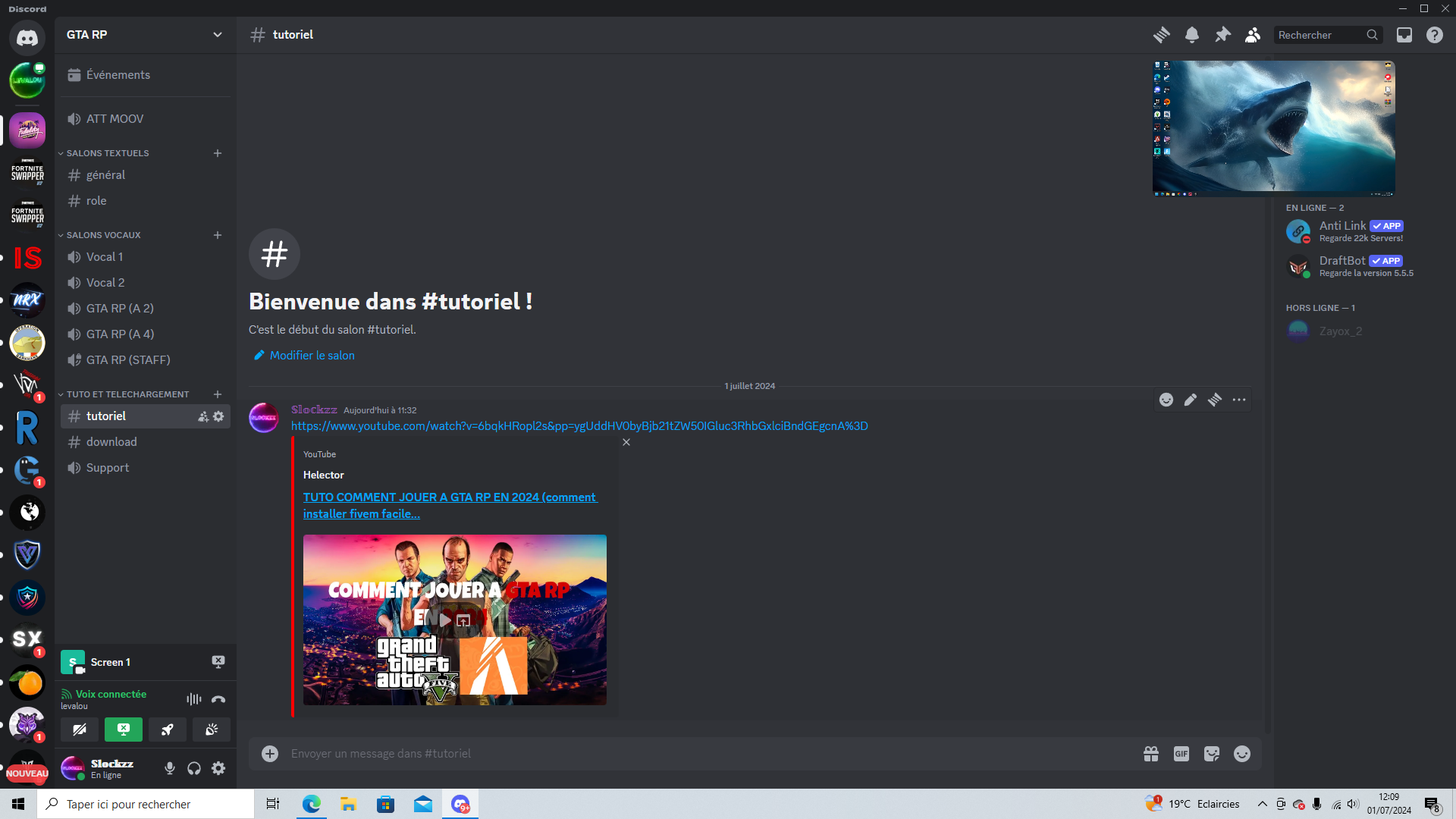
Task: Open the shark stream preview thumbnail
Action: pyautogui.click(x=1274, y=129)
